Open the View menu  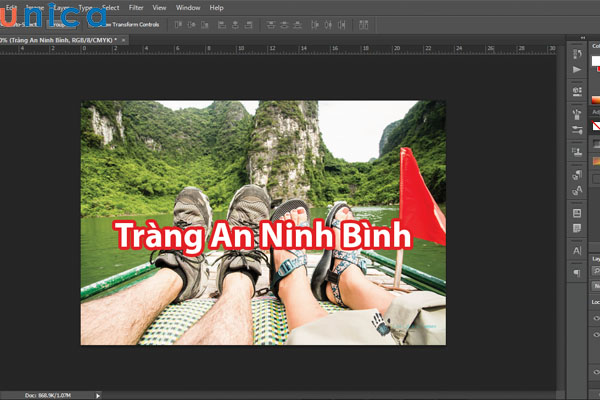click(x=159, y=8)
